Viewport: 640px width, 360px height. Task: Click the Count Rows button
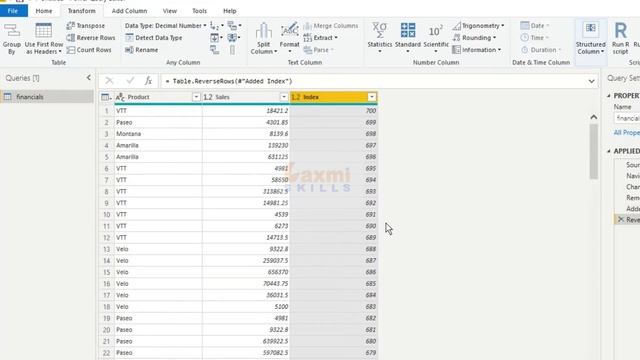(x=89, y=50)
